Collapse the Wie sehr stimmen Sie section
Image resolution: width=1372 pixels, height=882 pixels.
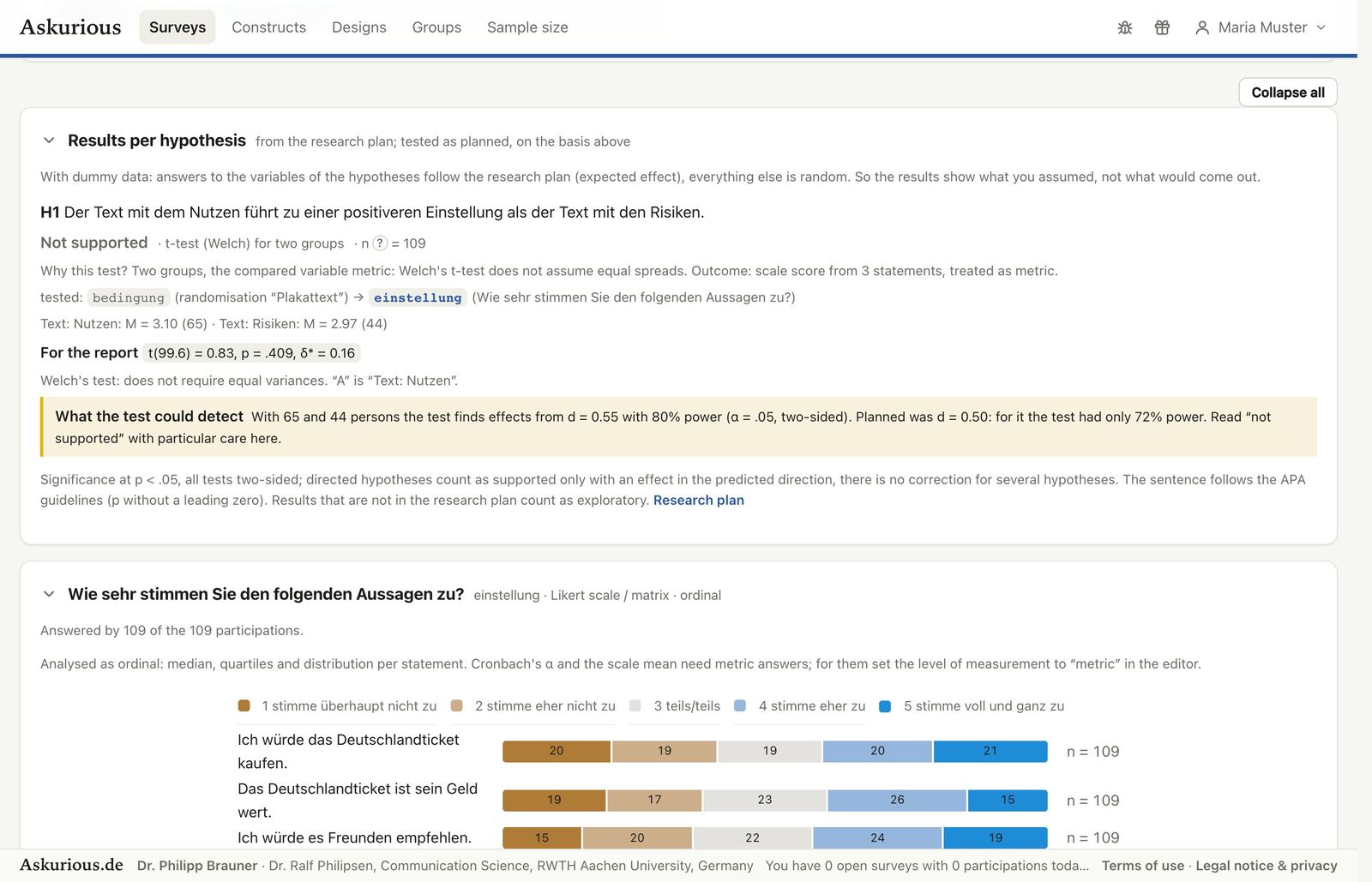(49, 594)
